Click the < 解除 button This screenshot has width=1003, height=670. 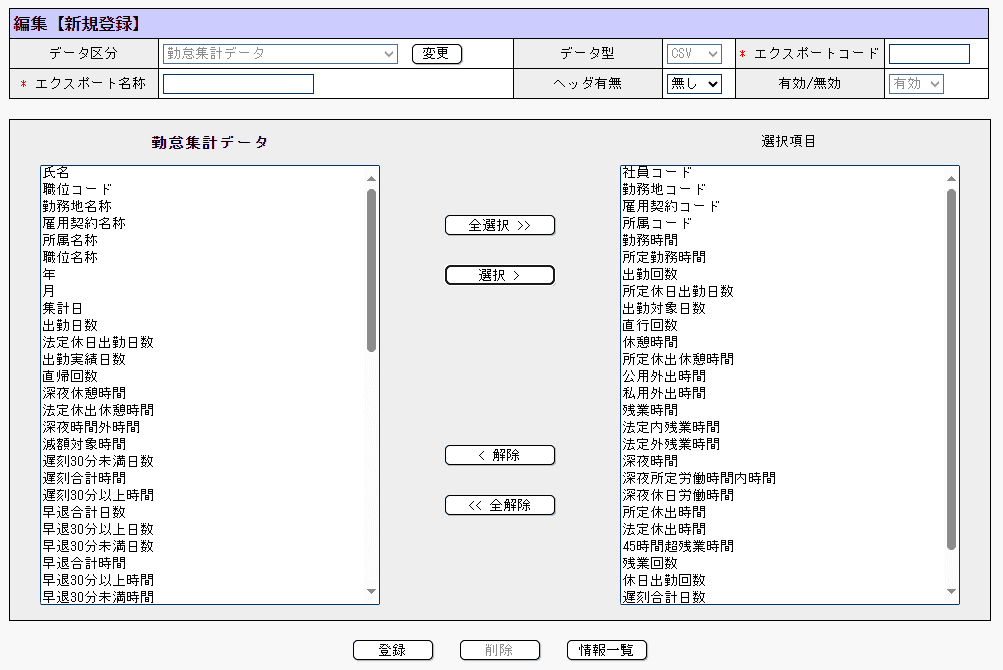click(499, 455)
